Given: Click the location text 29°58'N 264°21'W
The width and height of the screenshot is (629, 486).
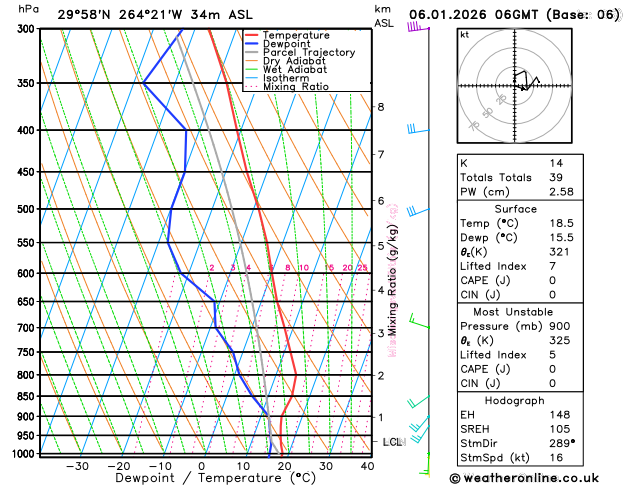Looking at the screenshot, I should 120,15.
